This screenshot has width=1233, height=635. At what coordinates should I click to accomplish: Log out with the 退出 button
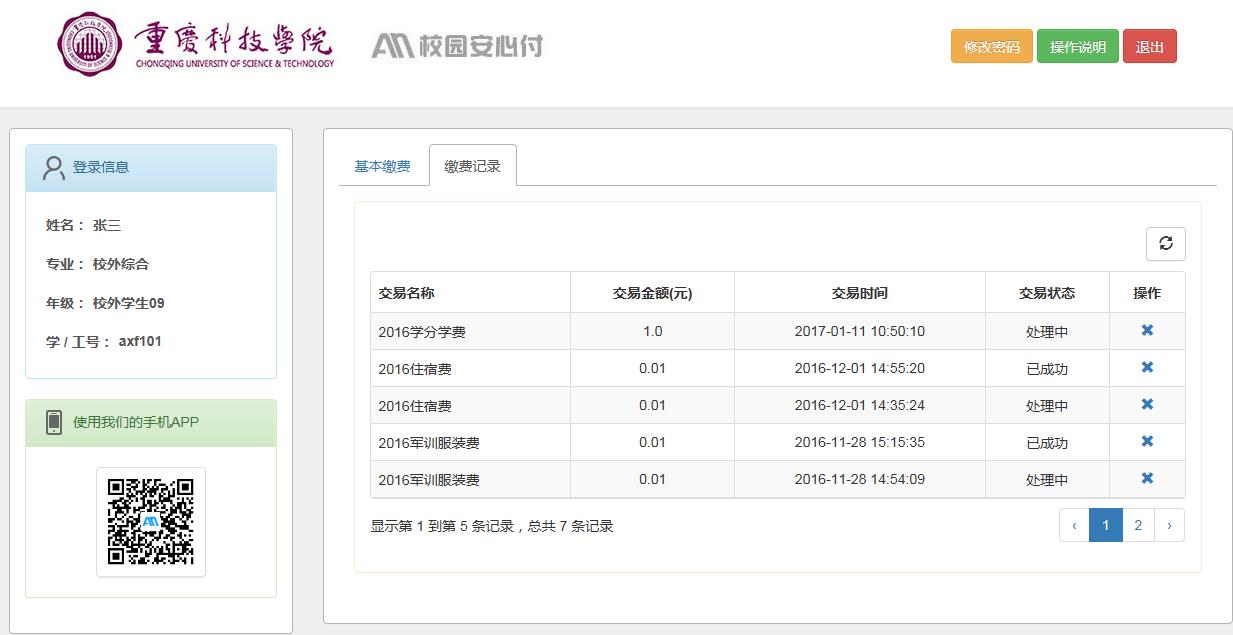click(x=1149, y=47)
